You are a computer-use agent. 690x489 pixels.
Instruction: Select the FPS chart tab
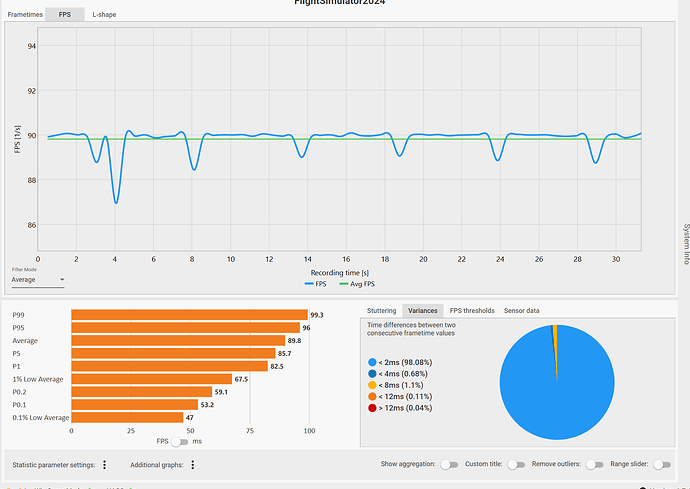click(x=65, y=15)
